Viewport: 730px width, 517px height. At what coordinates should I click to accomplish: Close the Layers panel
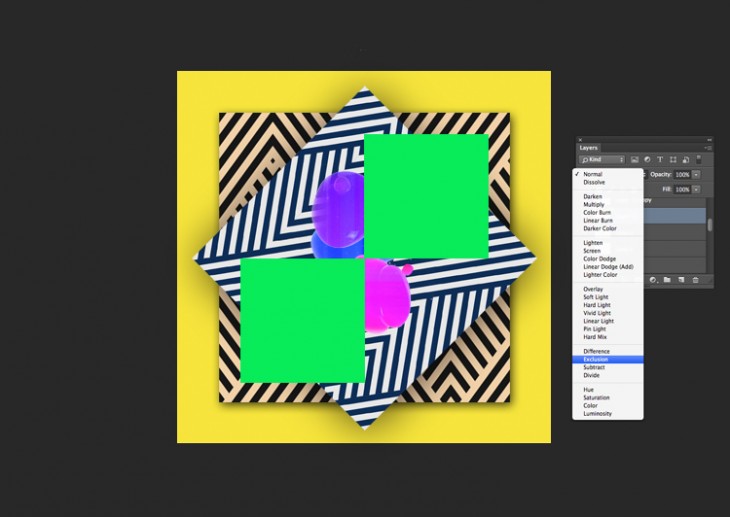click(x=580, y=140)
